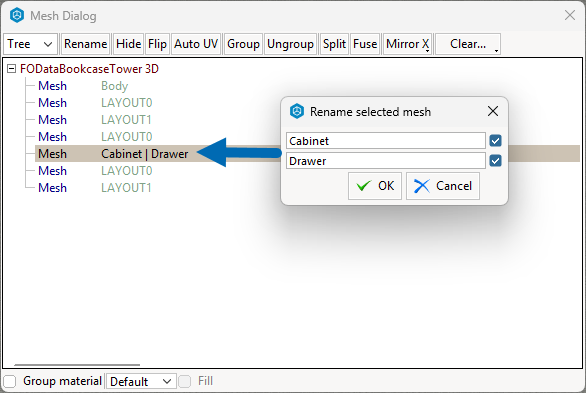
Task: Uncheck the checkbox next to Cabinet
Action: tap(496, 141)
